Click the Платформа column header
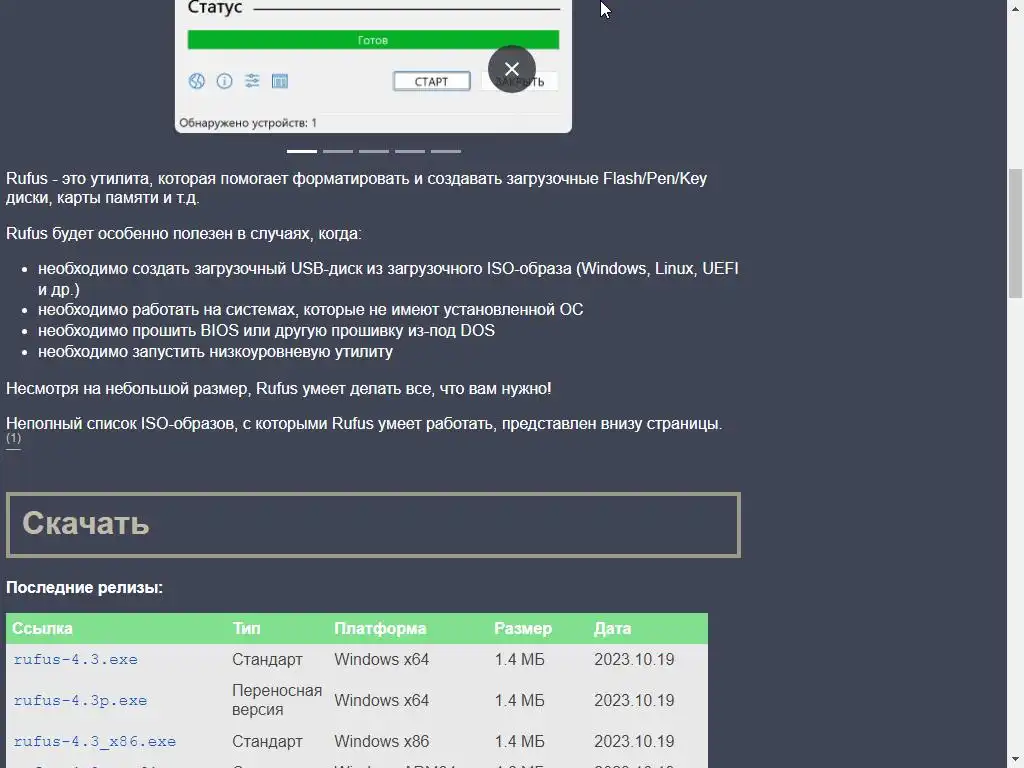This screenshot has height=768, width=1024. click(x=380, y=628)
